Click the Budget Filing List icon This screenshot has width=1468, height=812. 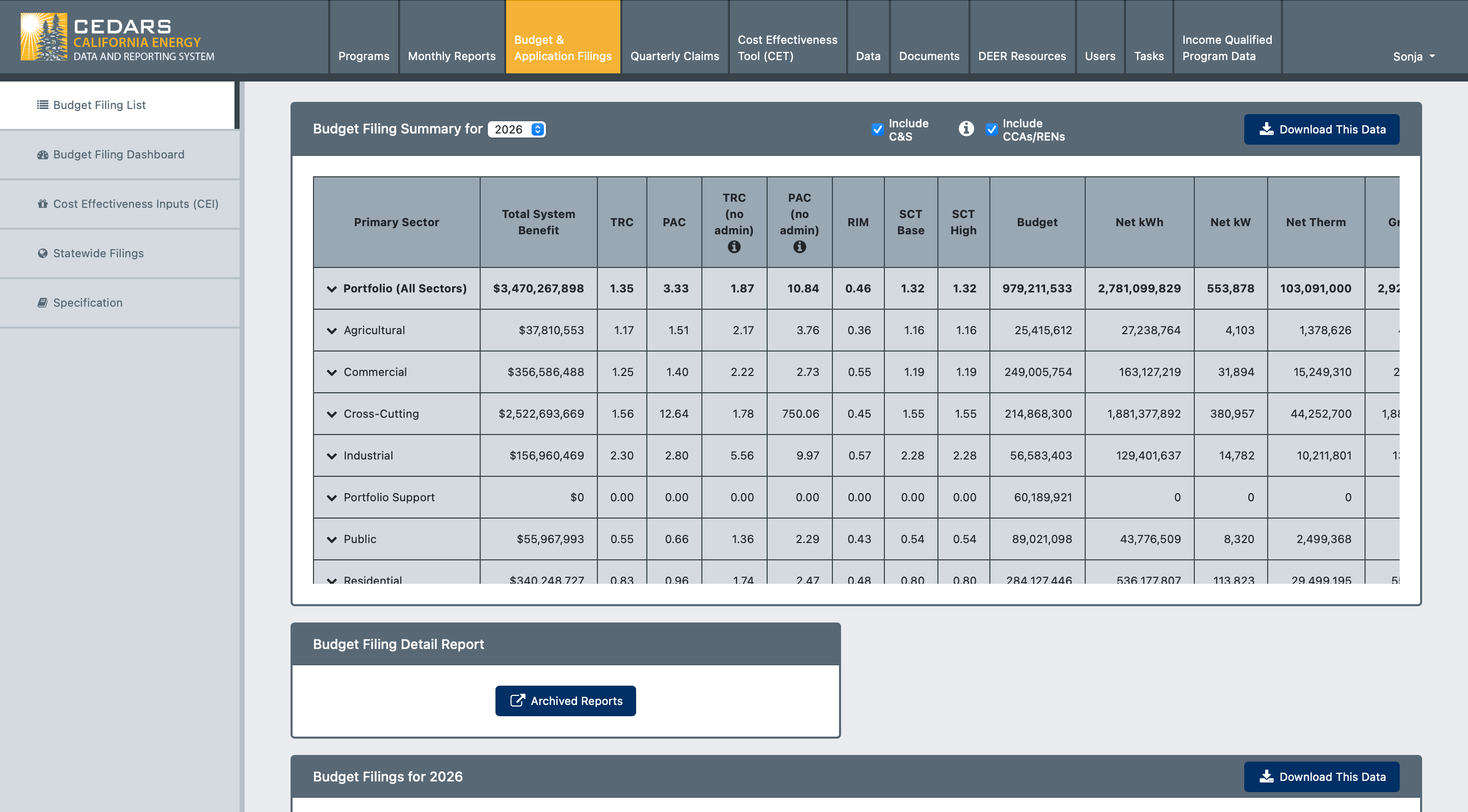click(x=42, y=105)
